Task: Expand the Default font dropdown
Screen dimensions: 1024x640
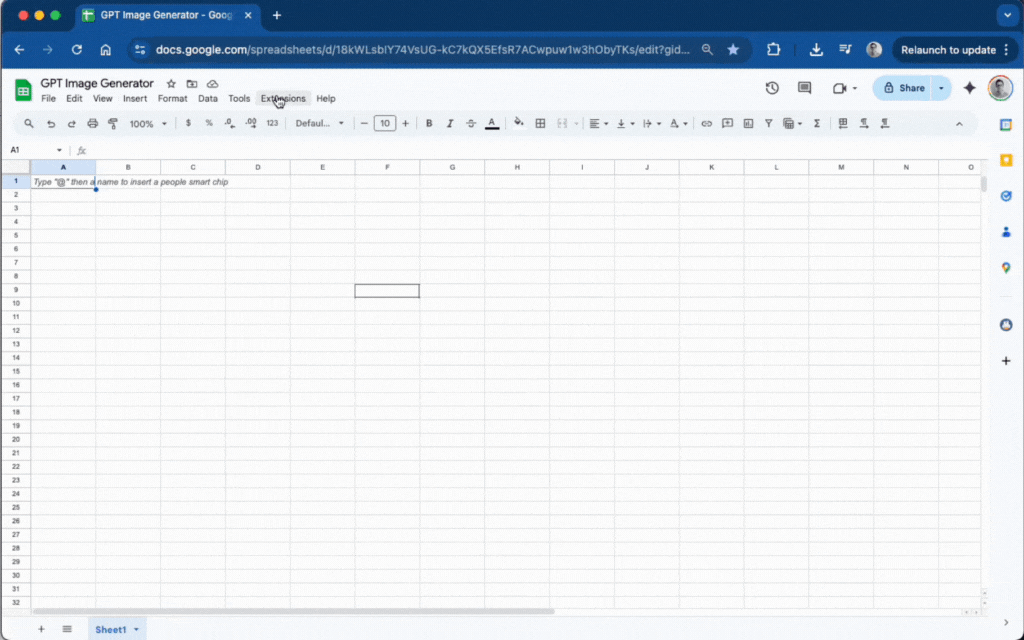Action: [x=319, y=124]
